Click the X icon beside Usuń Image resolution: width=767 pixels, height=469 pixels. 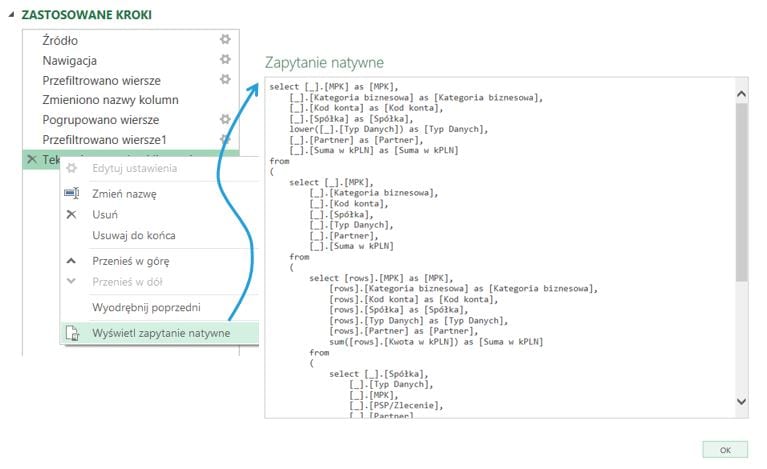point(71,214)
